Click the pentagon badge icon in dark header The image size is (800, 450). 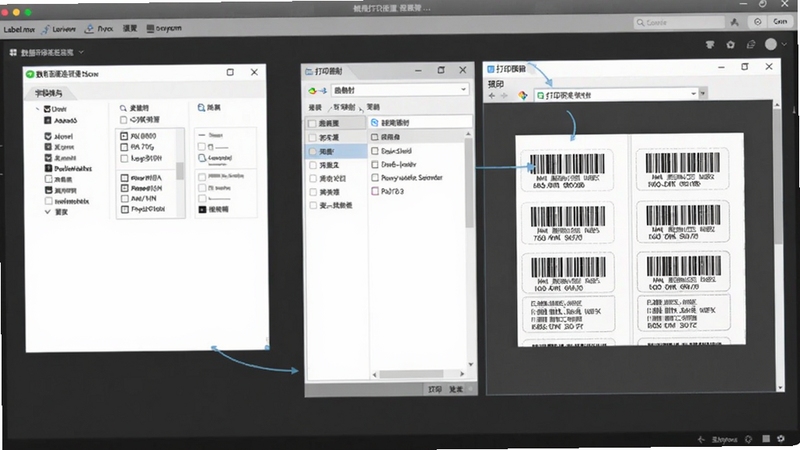coord(730,45)
